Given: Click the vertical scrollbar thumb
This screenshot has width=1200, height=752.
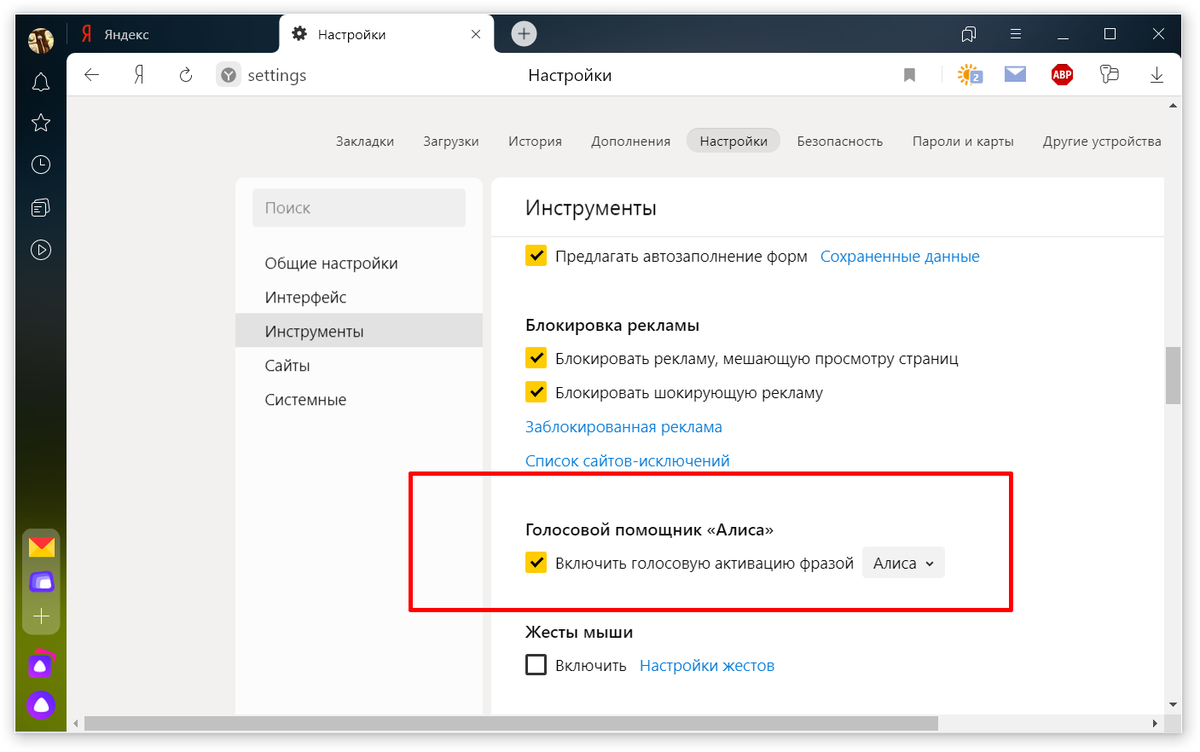Looking at the screenshot, I should click(x=1173, y=375).
